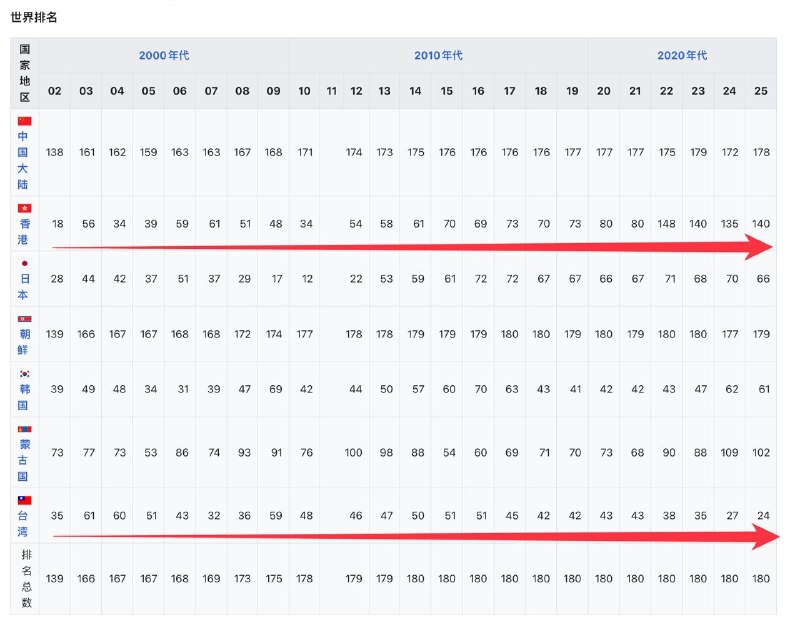800x627 pixels.
Task: Click the Taiwan flag icon
Action: click(24, 500)
